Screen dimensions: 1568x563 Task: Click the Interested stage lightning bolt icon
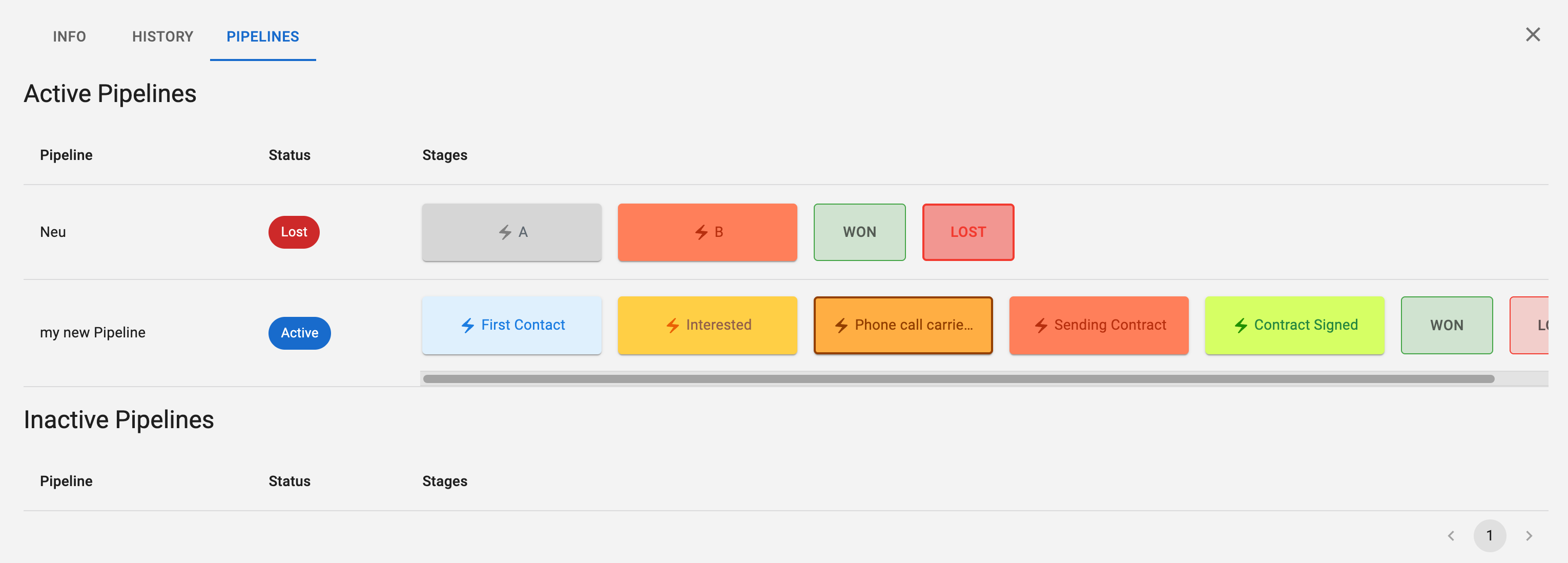click(672, 326)
